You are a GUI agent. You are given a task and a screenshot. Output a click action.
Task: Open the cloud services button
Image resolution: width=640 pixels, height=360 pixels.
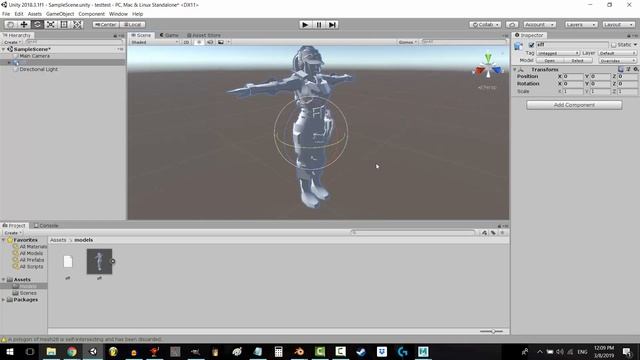pyautogui.click(x=512, y=24)
